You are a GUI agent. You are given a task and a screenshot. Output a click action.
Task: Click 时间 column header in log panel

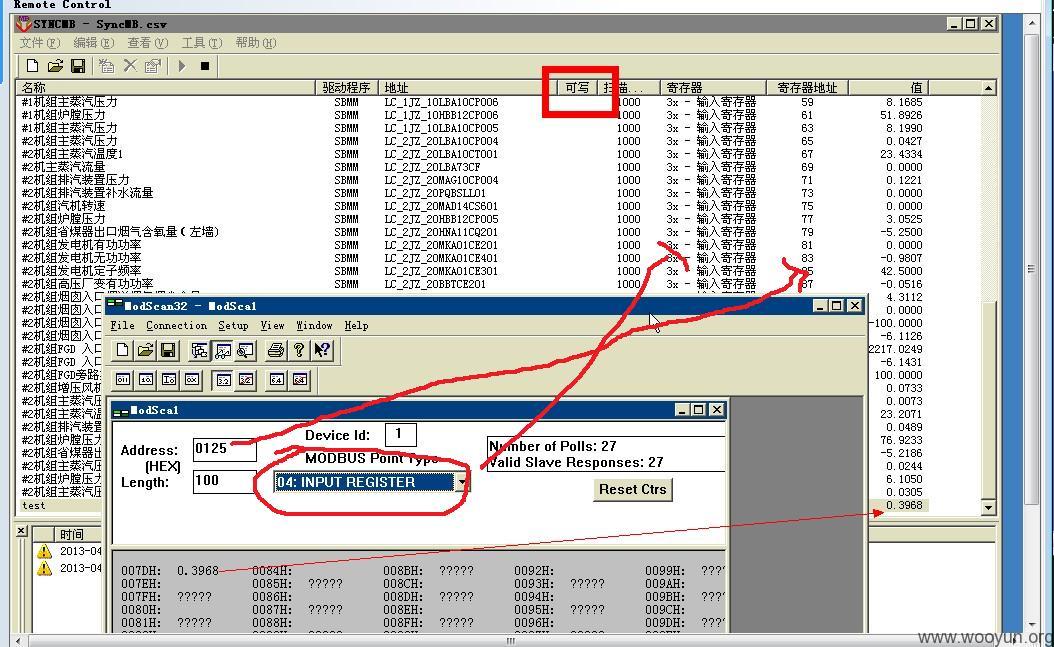(71, 534)
